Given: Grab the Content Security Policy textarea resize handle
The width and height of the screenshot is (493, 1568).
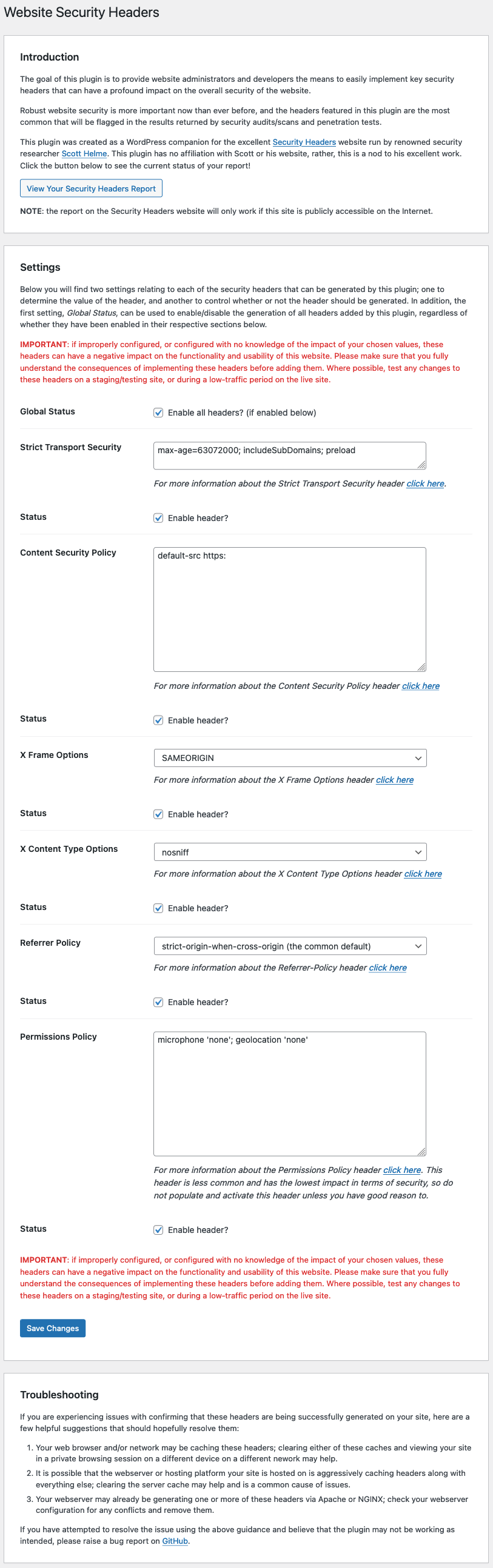Looking at the screenshot, I should point(421,667).
